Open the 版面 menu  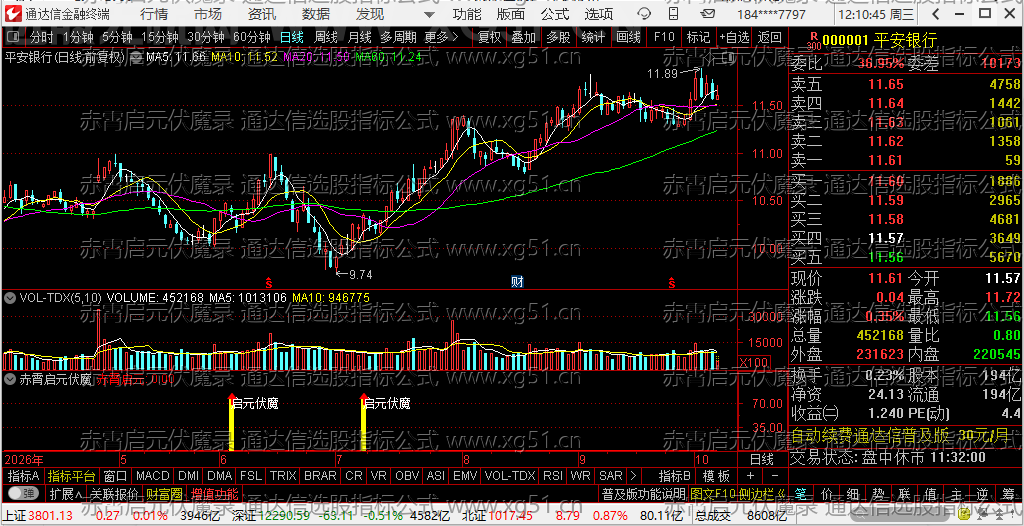[511, 13]
